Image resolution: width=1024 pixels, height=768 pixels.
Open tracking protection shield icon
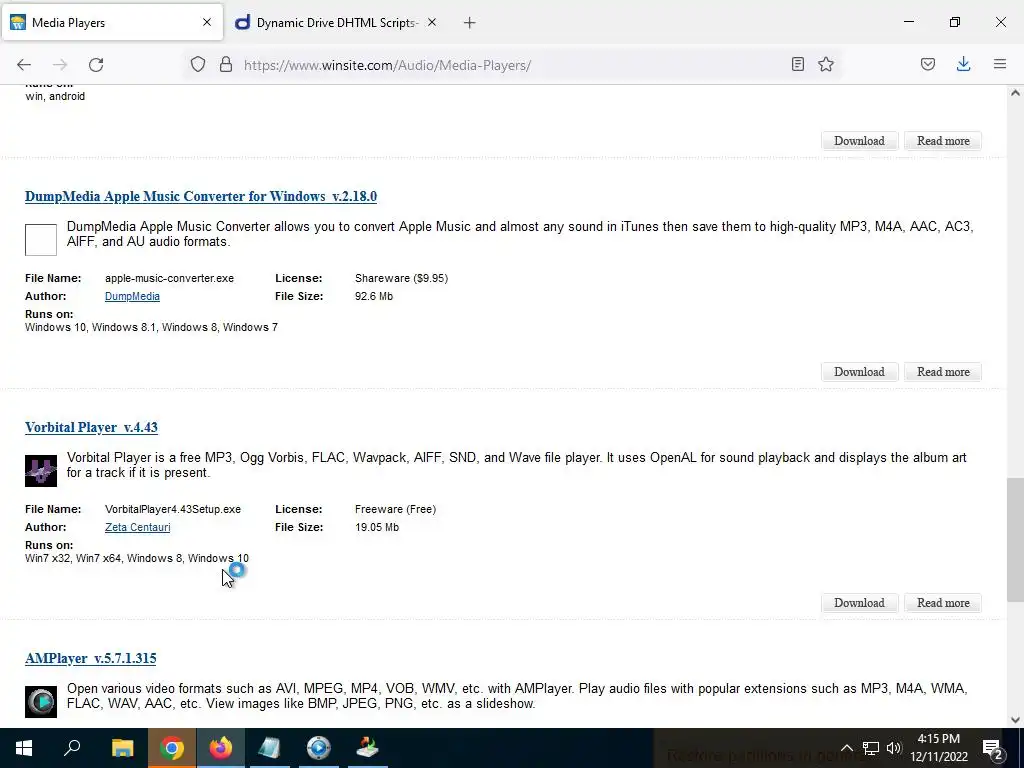coord(198,65)
